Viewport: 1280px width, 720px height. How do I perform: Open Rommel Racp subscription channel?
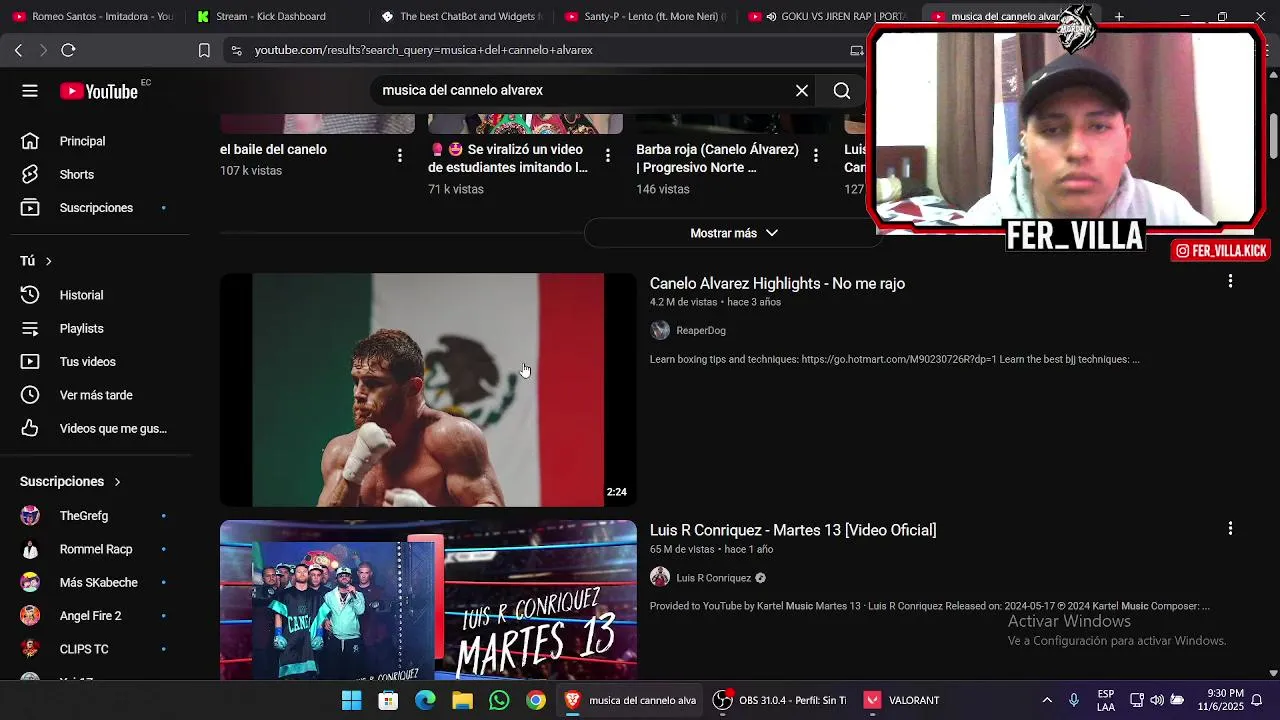tap(95, 549)
